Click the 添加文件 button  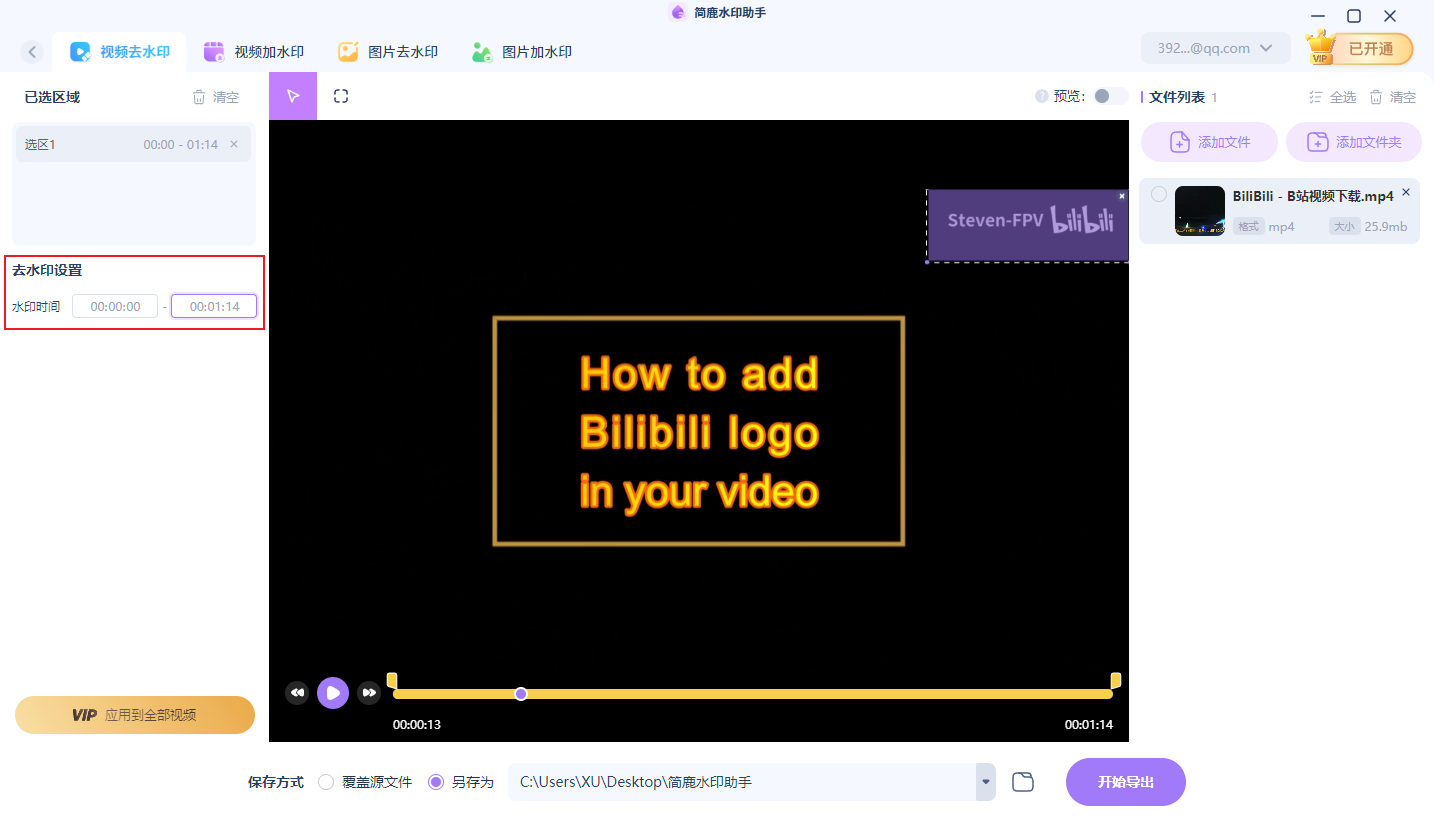[x=1210, y=142]
